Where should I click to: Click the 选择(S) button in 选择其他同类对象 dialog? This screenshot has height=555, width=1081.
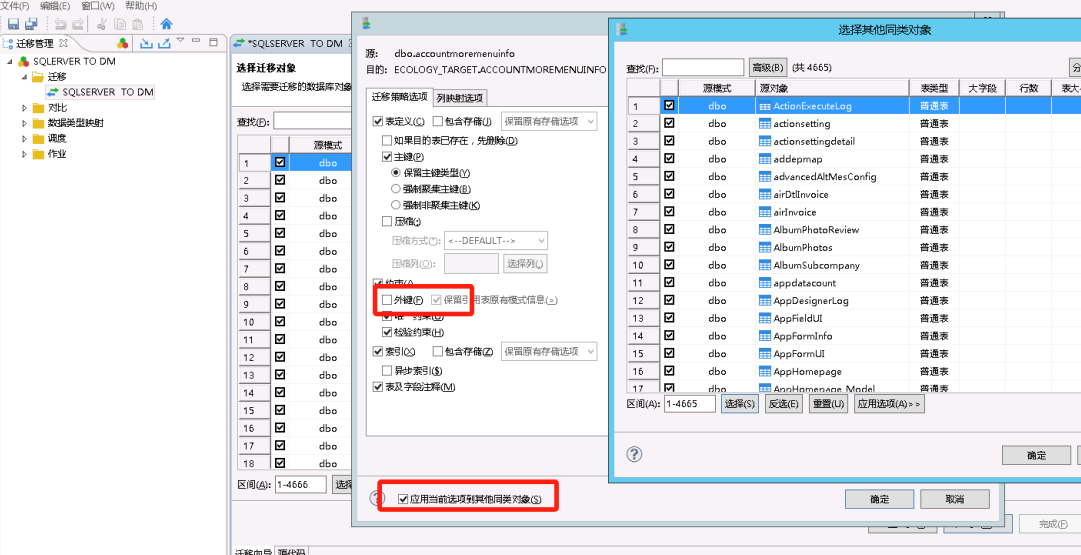point(740,404)
